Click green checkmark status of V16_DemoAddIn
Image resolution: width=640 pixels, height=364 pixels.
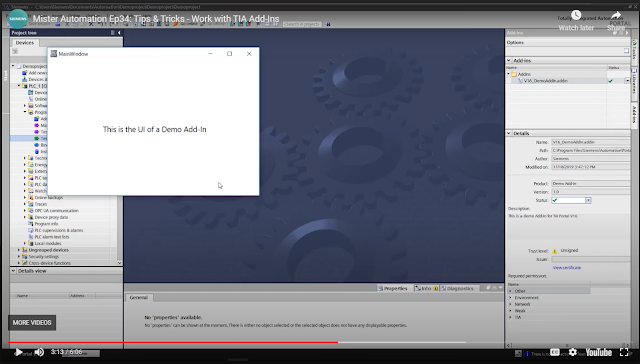(x=611, y=81)
